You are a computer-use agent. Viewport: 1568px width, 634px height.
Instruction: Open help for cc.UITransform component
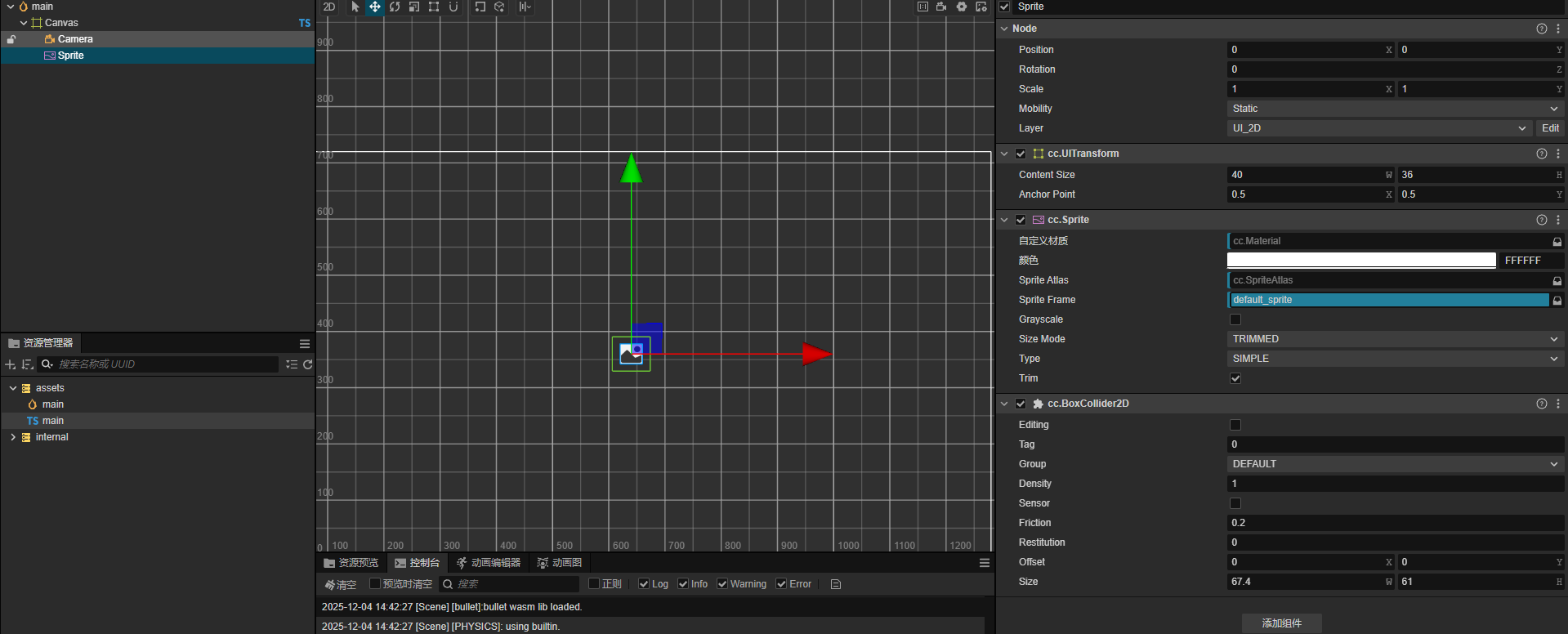tap(1542, 154)
